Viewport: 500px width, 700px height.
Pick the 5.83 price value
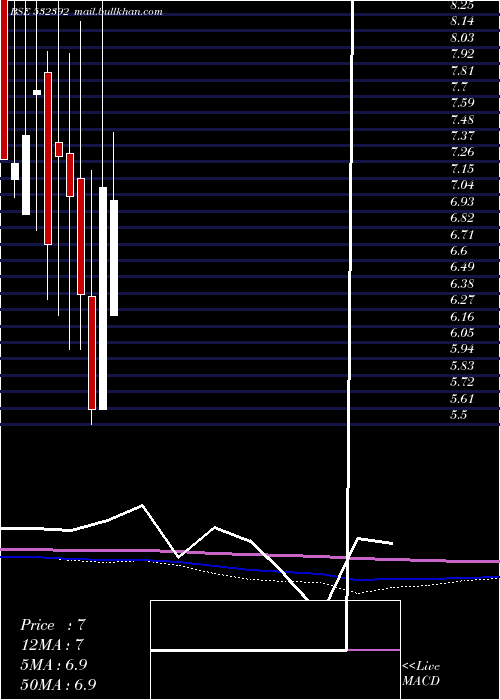[x=462, y=366]
